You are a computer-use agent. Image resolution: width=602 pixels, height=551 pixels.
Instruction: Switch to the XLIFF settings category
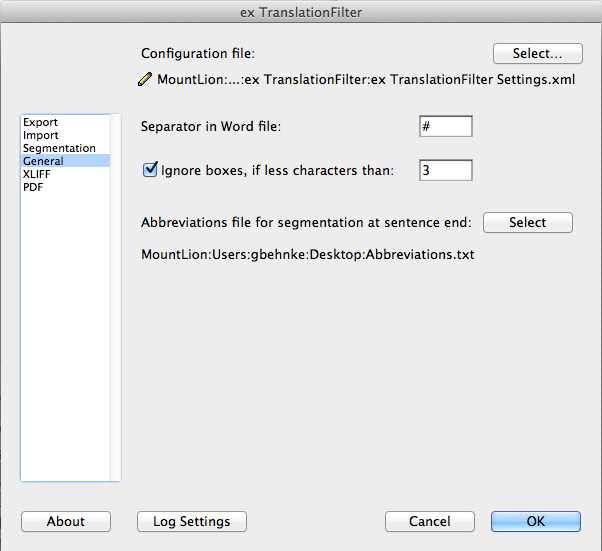pyautogui.click(x=65, y=174)
